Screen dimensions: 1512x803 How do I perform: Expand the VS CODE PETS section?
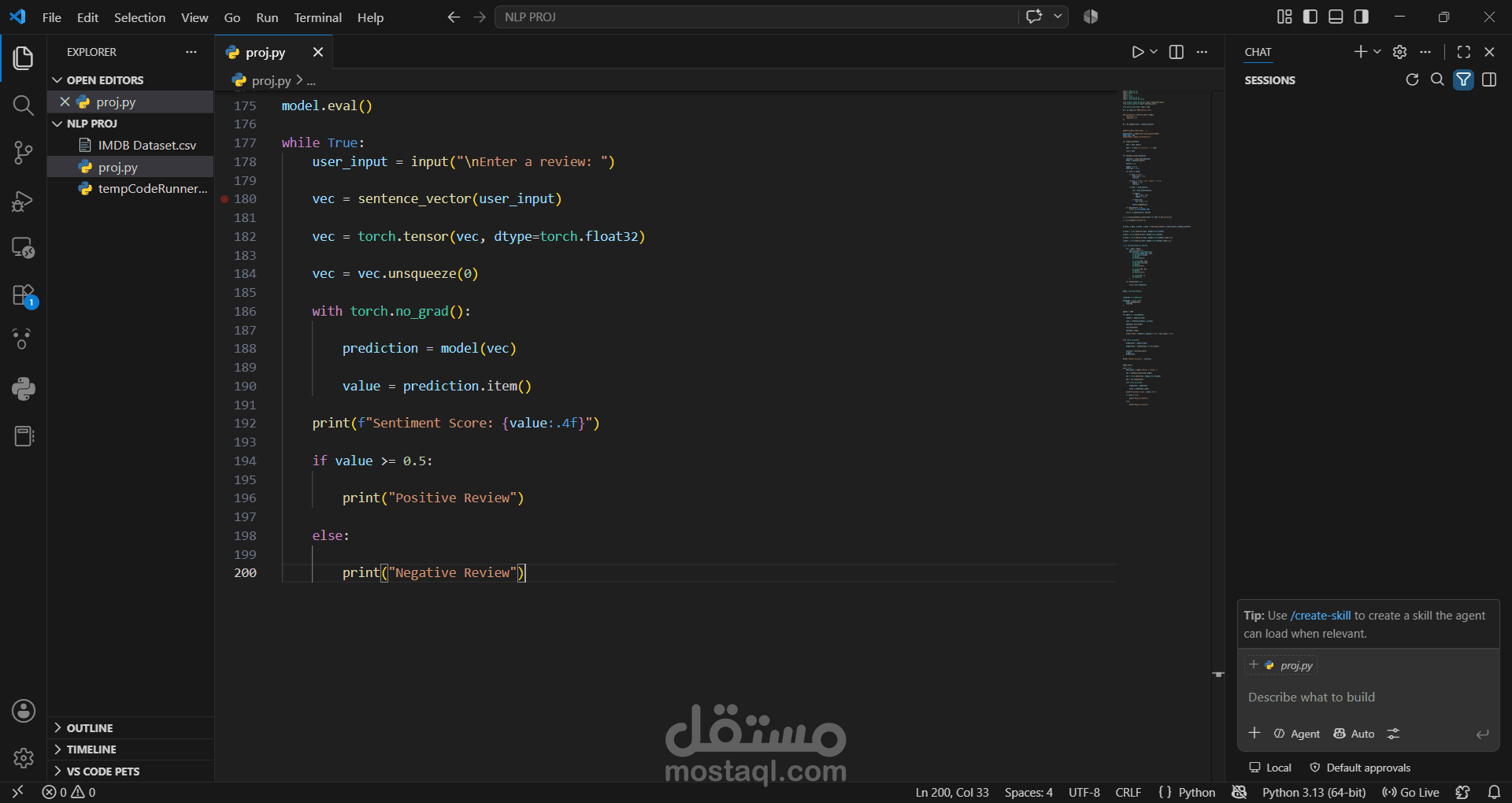tap(130, 772)
